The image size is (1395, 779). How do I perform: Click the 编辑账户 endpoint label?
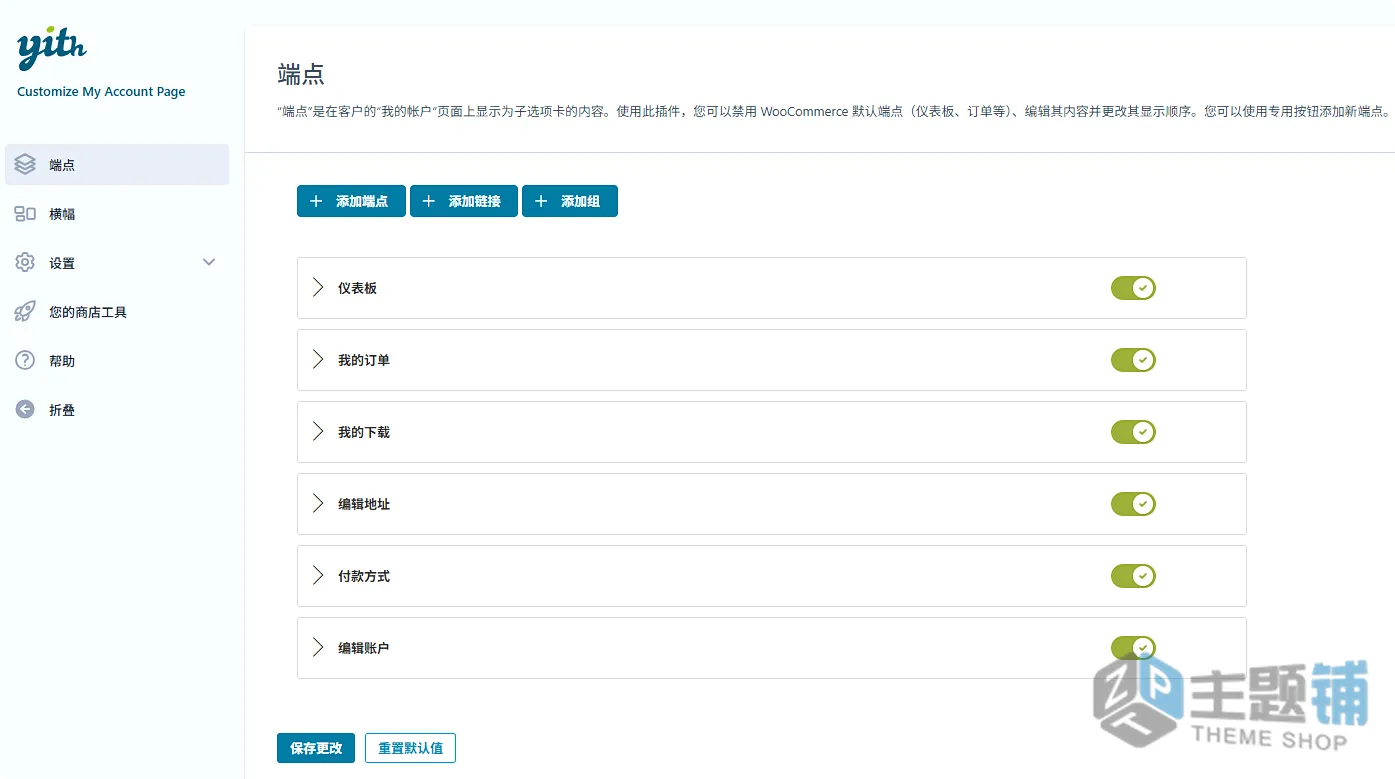[x=364, y=648]
